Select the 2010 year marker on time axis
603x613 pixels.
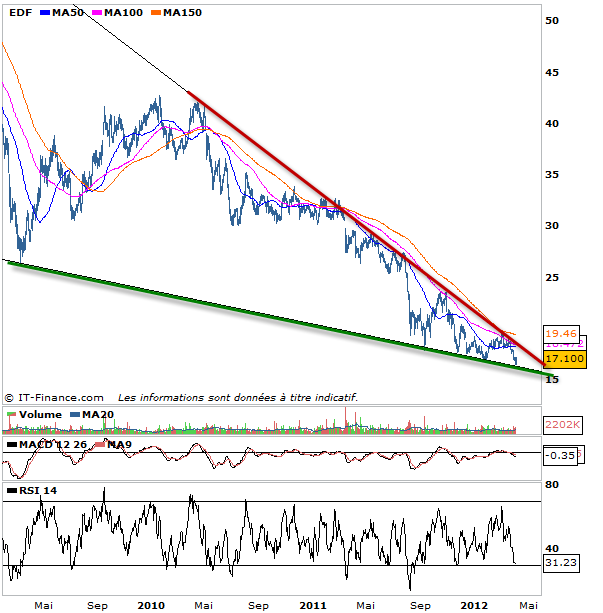[150, 604]
